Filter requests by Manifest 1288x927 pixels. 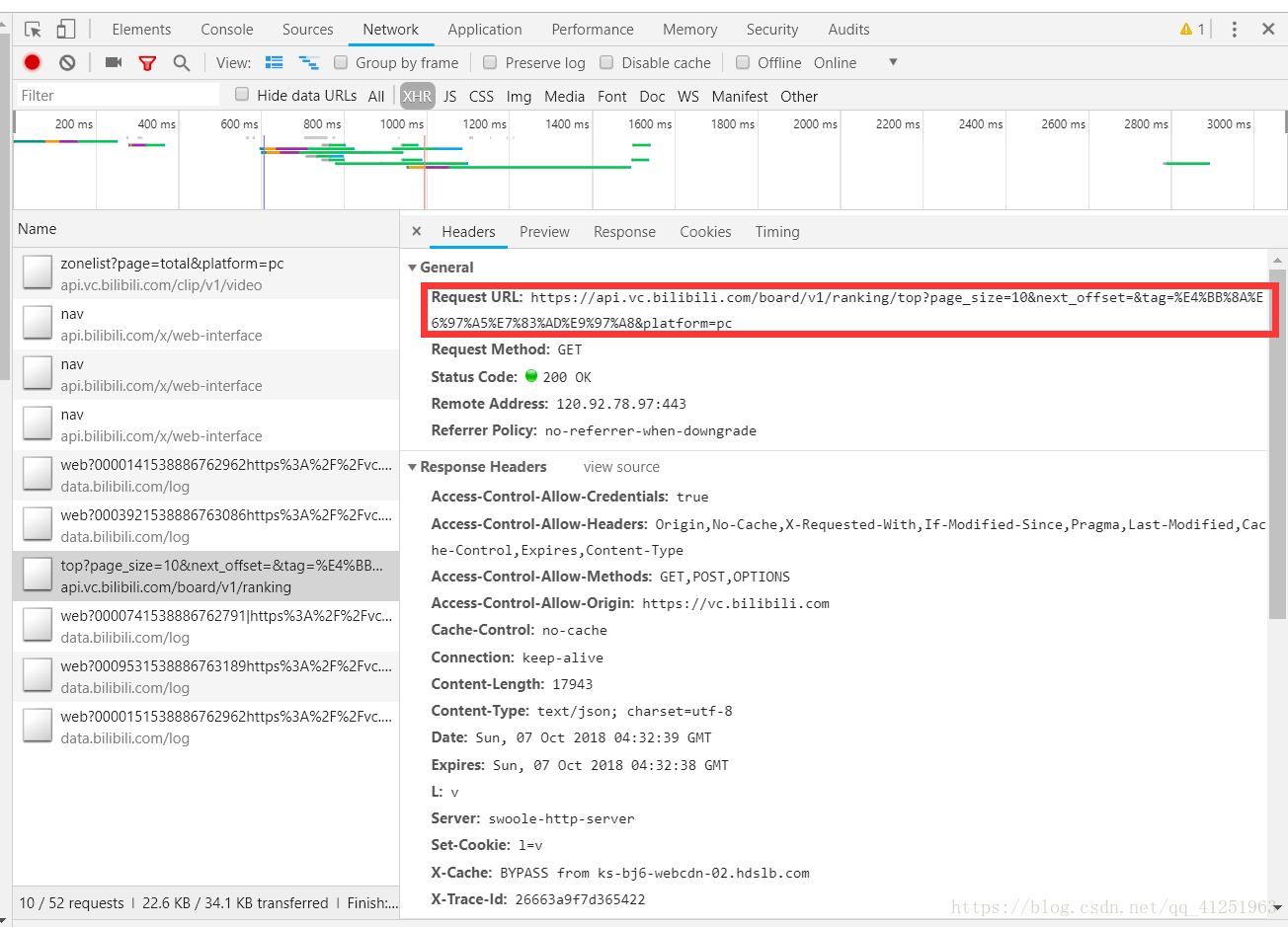pyautogui.click(x=740, y=96)
